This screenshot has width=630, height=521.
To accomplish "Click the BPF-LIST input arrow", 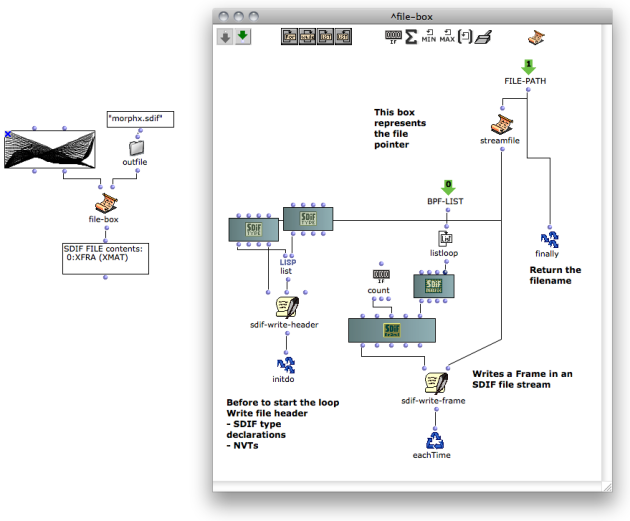I will coord(448,188).
